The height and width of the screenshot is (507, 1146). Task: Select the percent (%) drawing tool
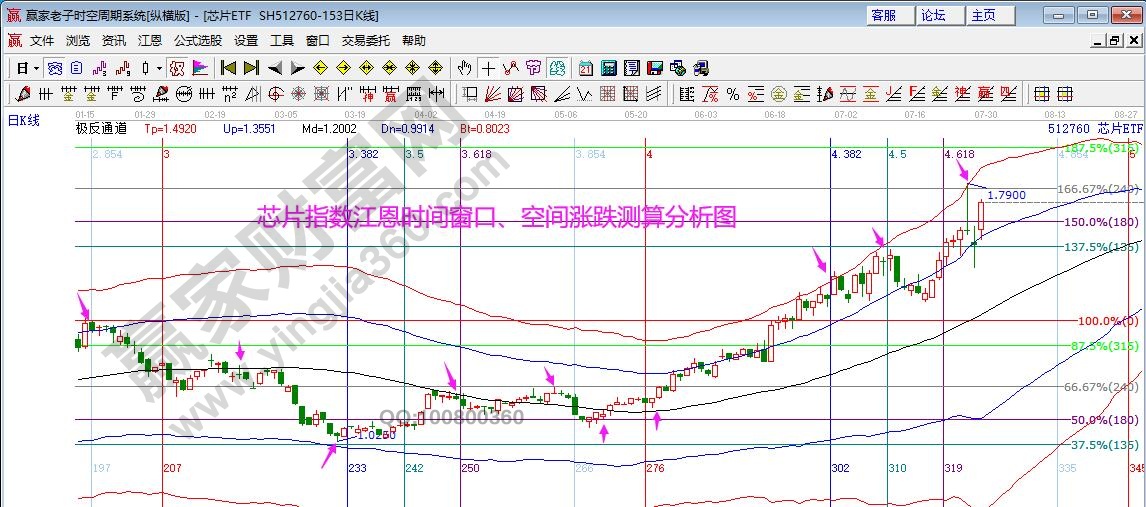pyautogui.click(x=732, y=94)
